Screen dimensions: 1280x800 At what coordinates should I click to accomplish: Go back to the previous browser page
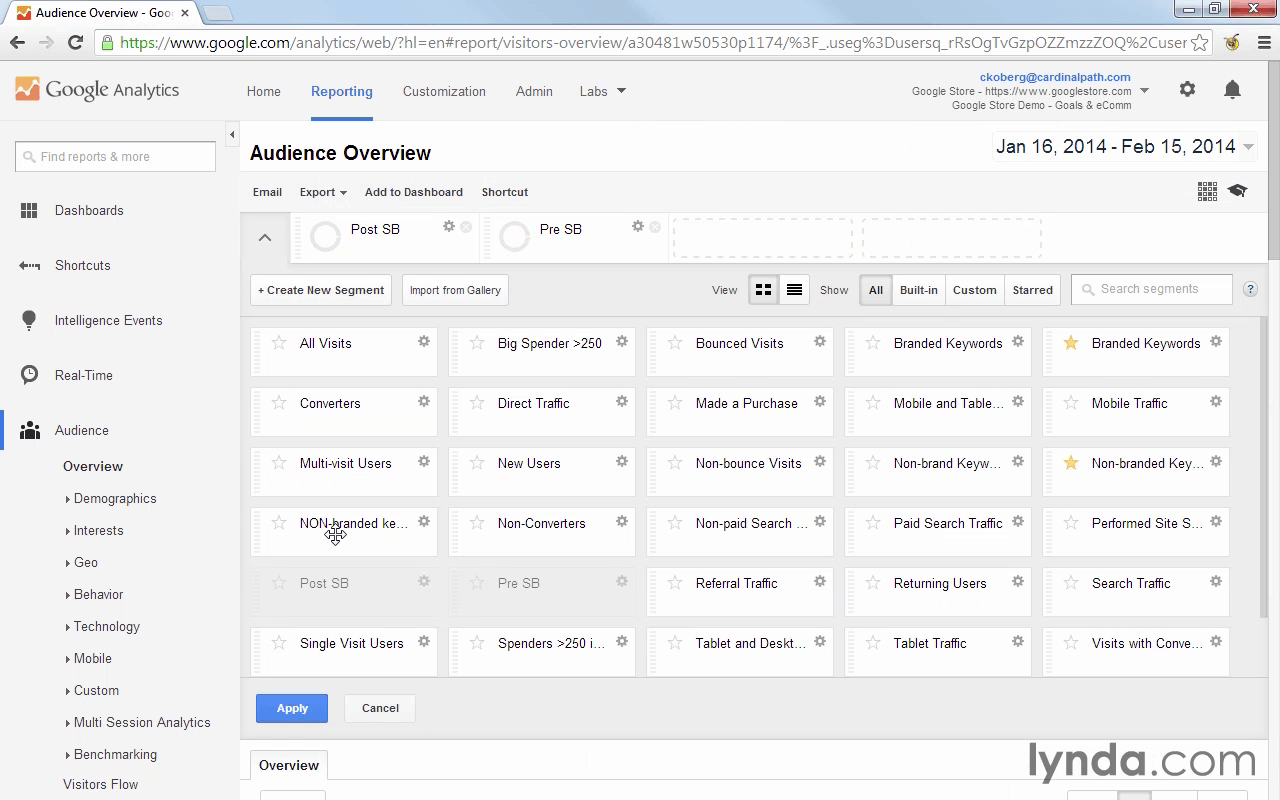(x=17, y=42)
